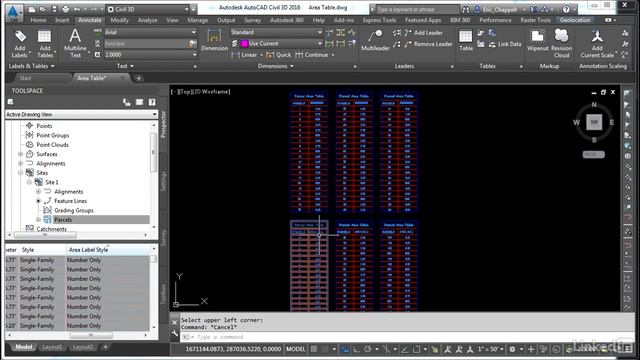Insert a Table from Tables panel

466,40
